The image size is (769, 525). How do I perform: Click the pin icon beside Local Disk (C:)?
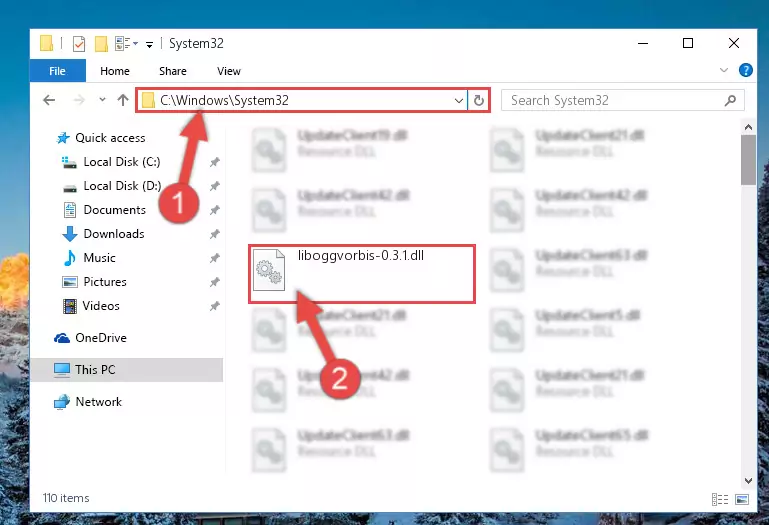click(x=214, y=162)
